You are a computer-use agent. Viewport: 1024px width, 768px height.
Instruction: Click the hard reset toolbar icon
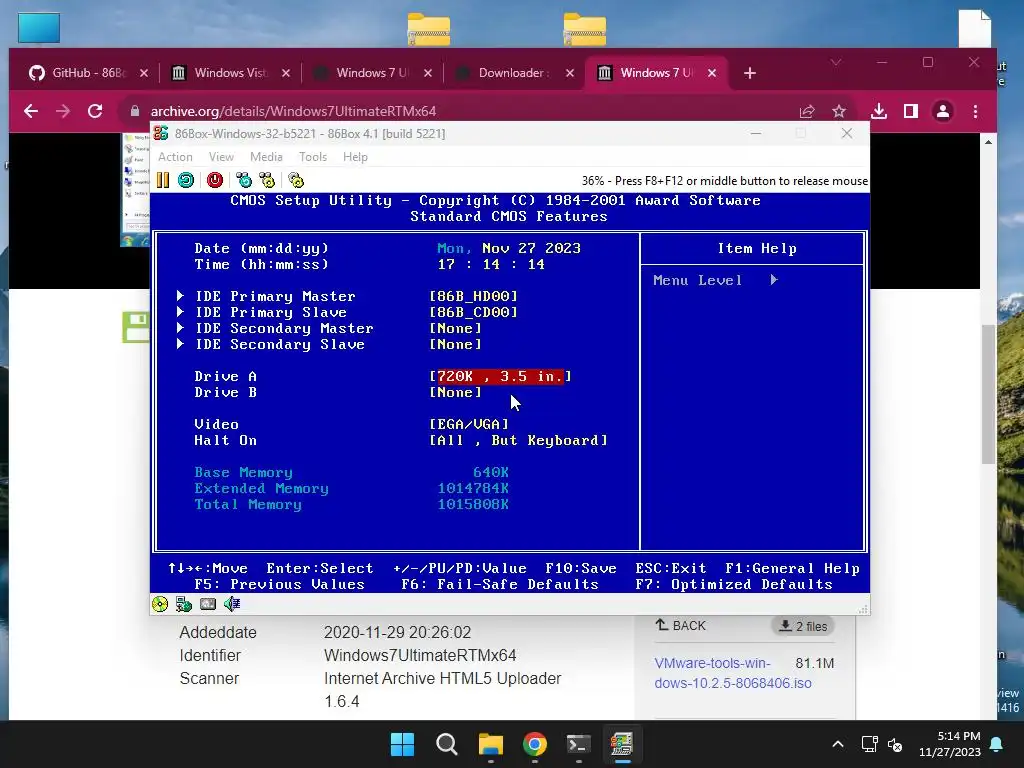(x=186, y=180)
